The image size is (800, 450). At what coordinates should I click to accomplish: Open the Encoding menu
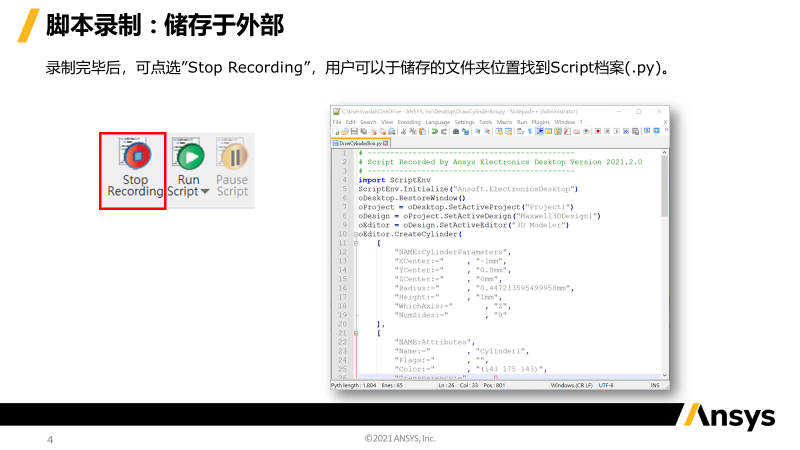click(409, 122)
